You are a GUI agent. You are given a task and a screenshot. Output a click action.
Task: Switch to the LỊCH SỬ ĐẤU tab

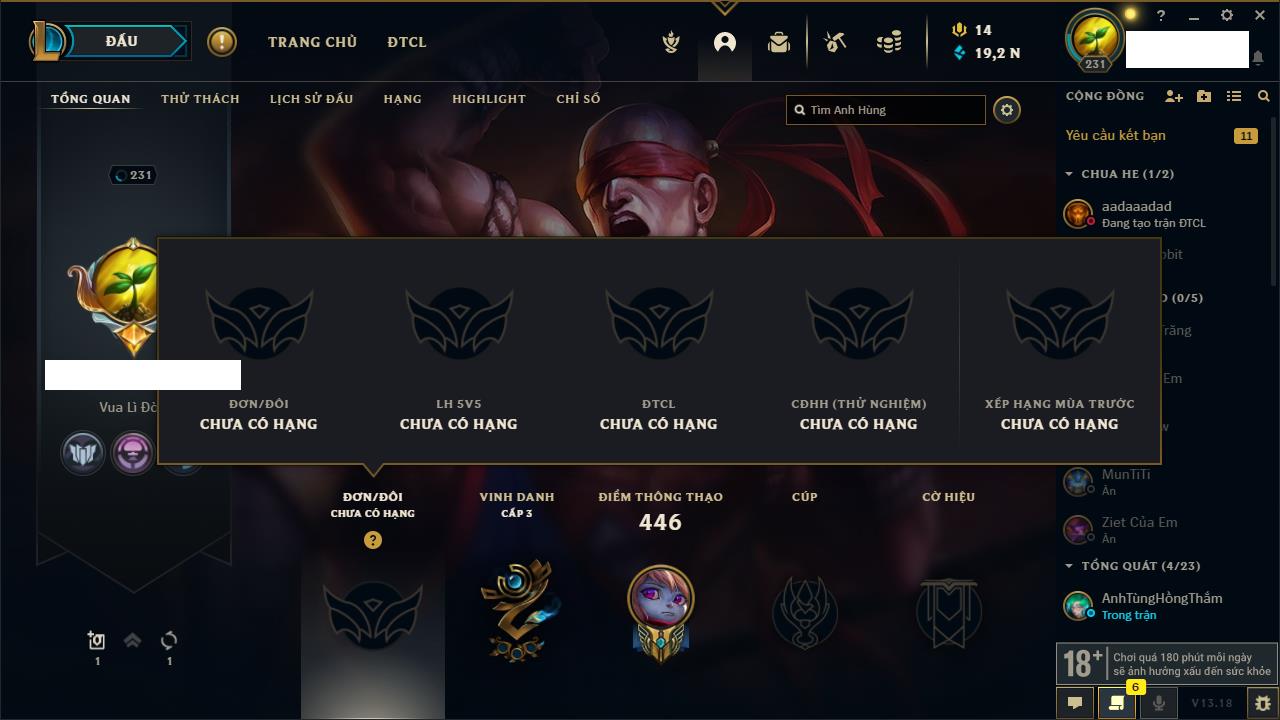311,99
